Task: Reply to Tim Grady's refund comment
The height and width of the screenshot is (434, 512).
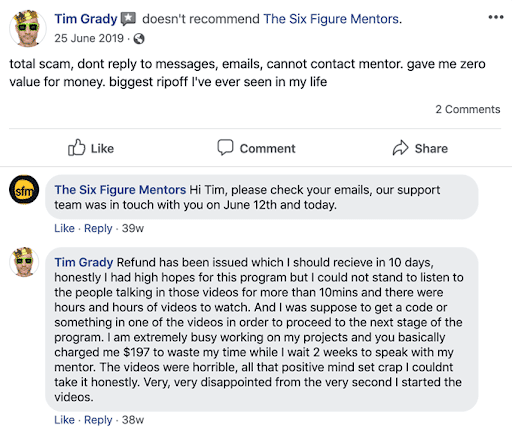Action: [x=98, y=420]
